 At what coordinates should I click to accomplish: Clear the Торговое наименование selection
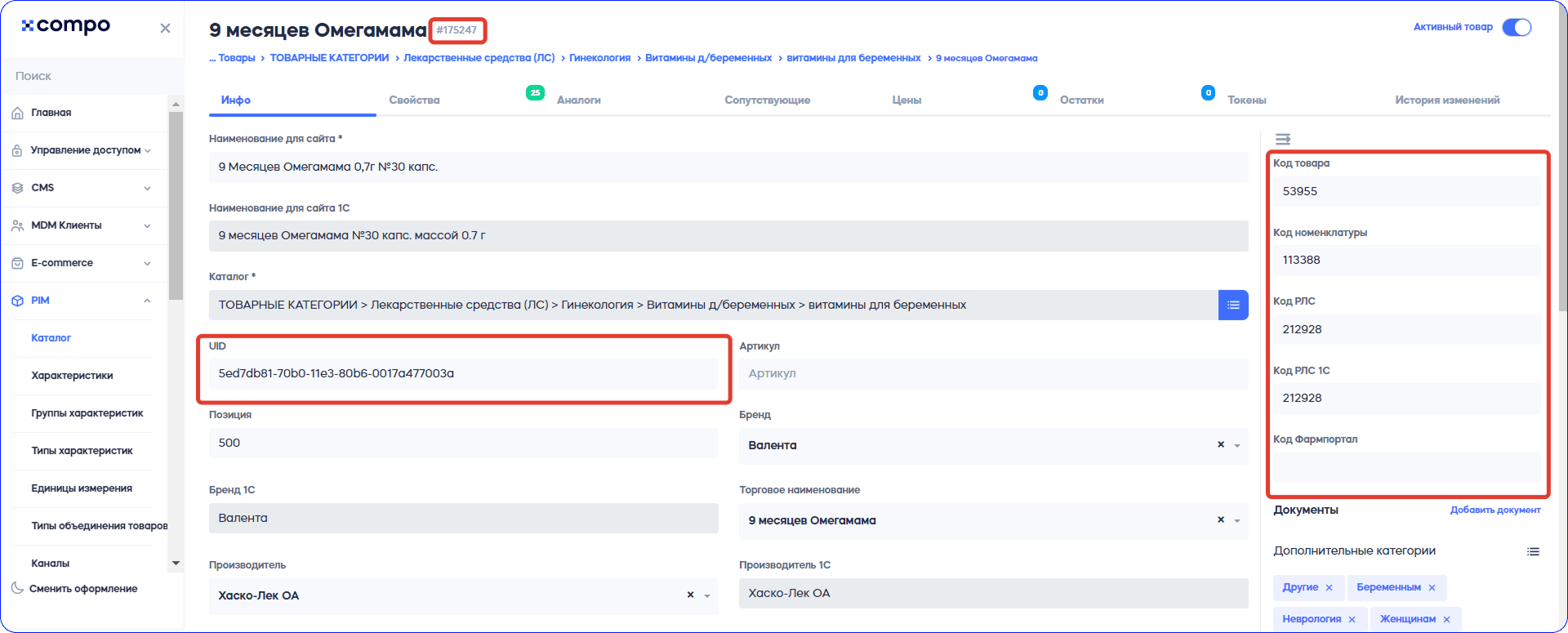(1221, 520)
